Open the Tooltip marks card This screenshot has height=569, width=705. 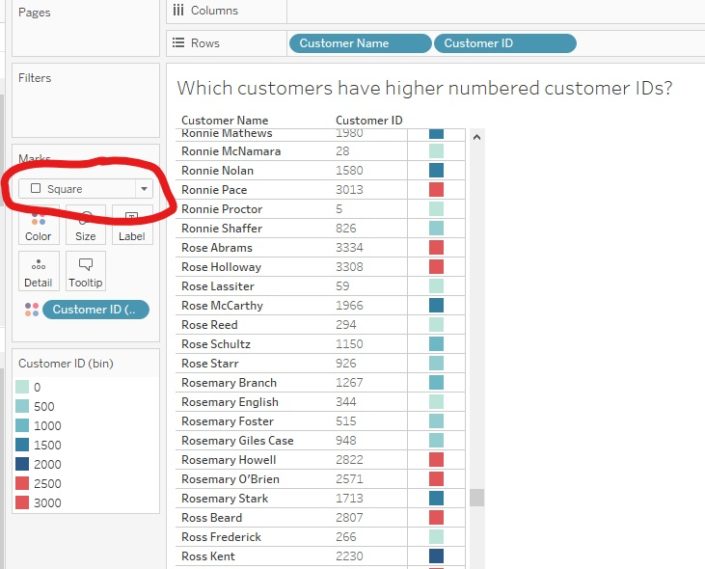pyautogui.click(x=85, y=271)
